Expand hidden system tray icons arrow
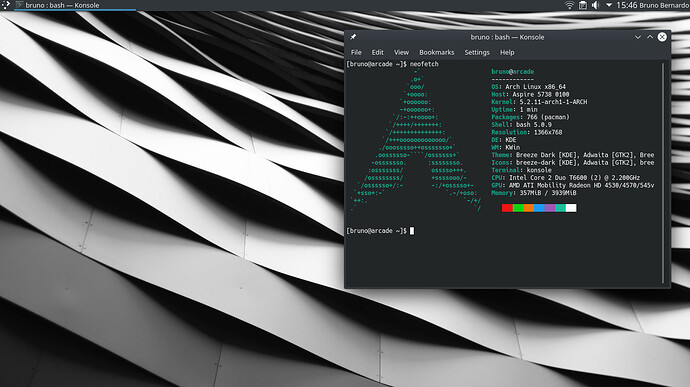The height and width of the screenshot is (387, 690). click(609, 5)
